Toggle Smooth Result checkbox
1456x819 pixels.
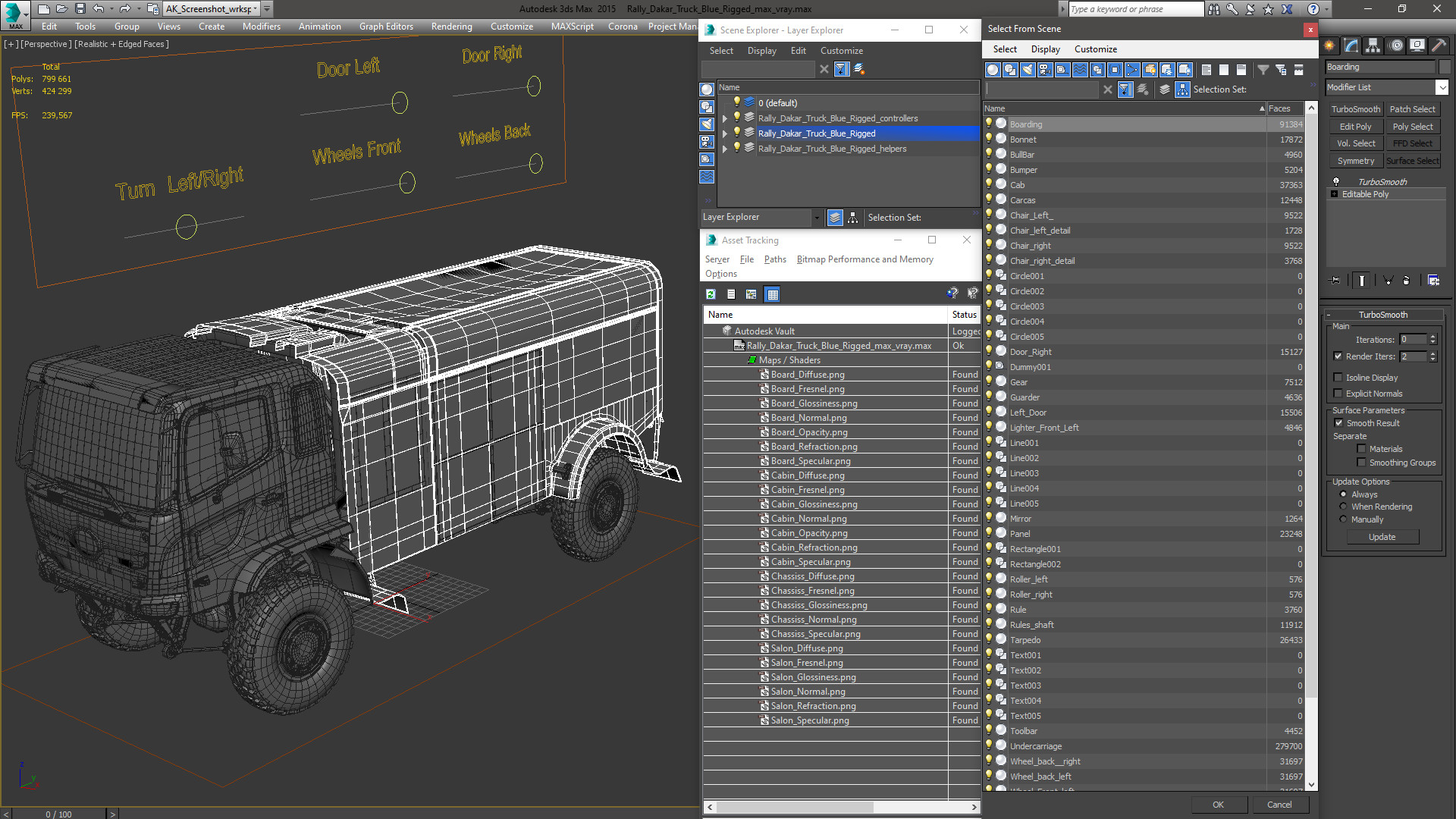tap(1338, 423)
